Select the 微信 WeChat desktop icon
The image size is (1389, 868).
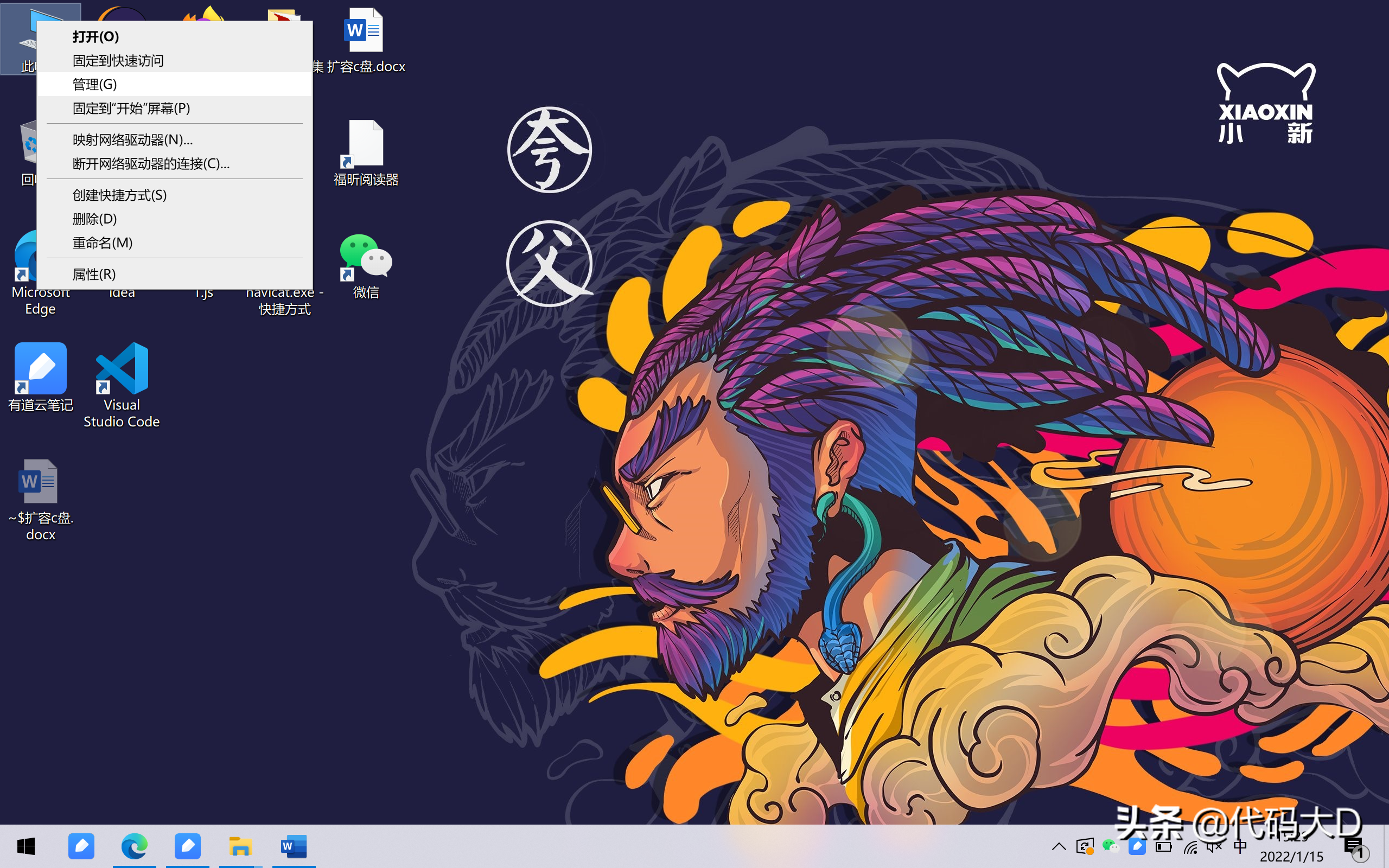point(366,266)
